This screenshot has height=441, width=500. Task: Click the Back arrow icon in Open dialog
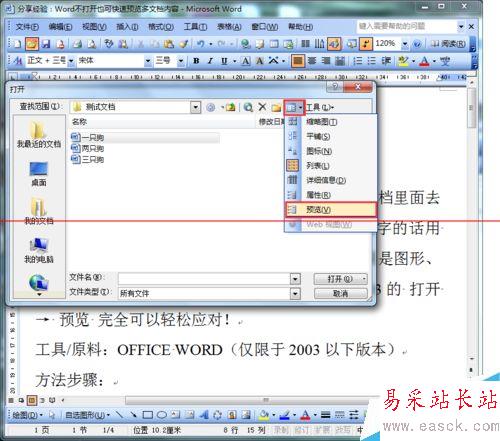click(210, 107)
